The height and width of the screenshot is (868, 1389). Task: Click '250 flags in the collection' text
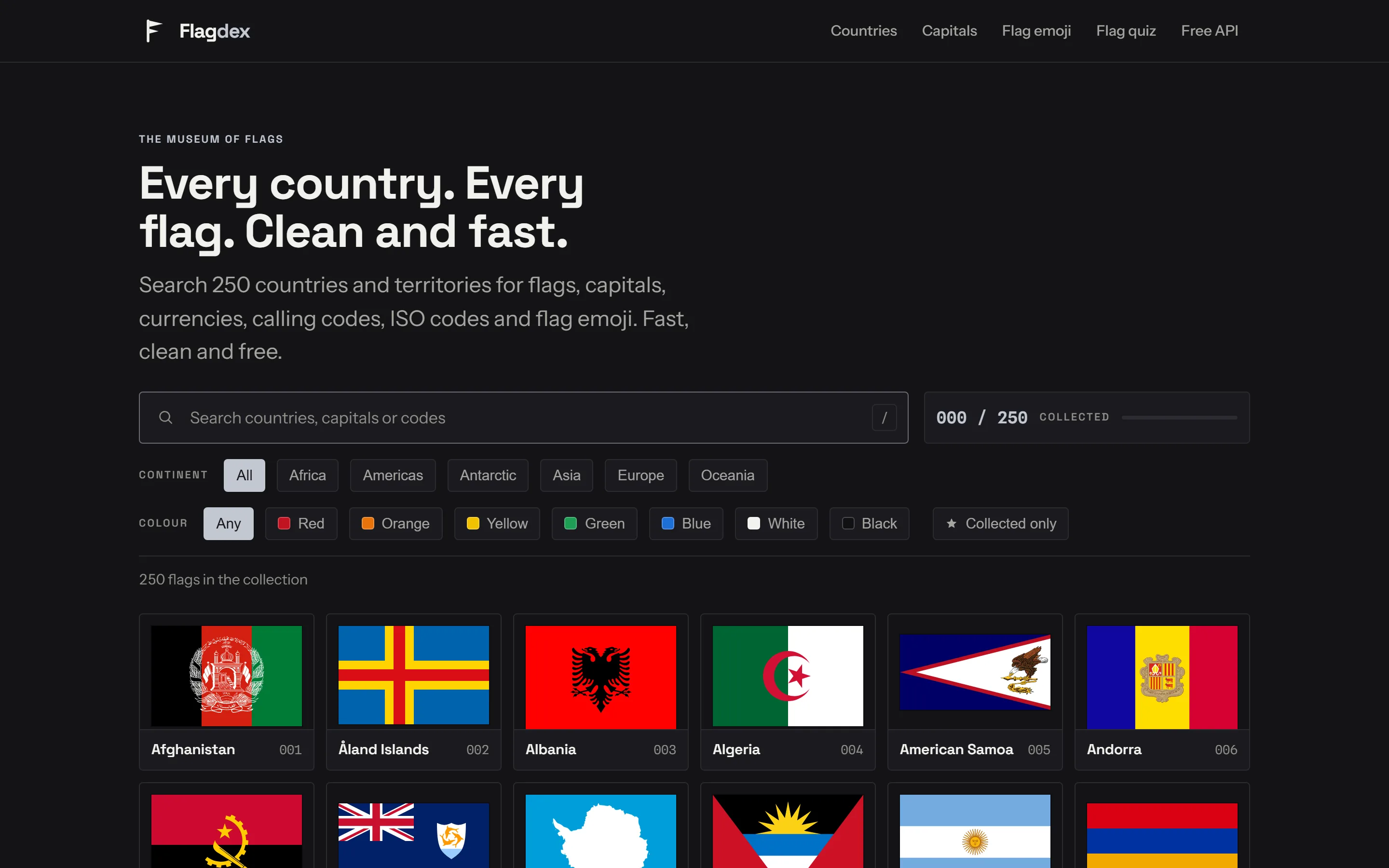click(x=223, y=579)
